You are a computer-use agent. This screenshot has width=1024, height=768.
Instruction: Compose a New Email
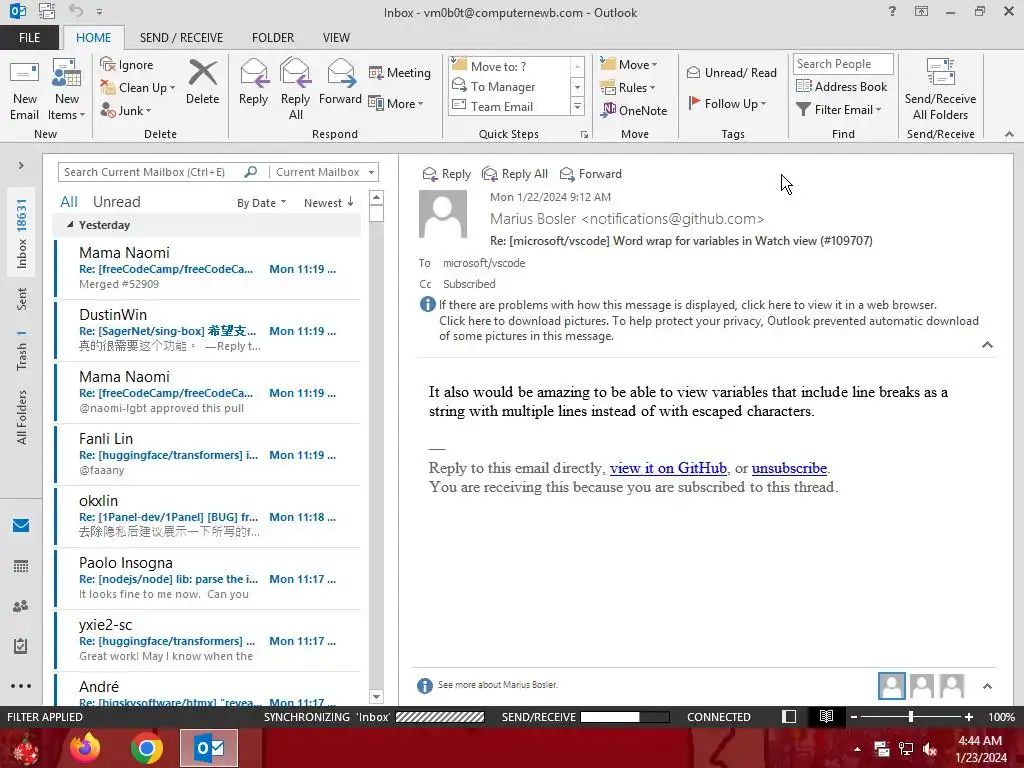[24, 90]
